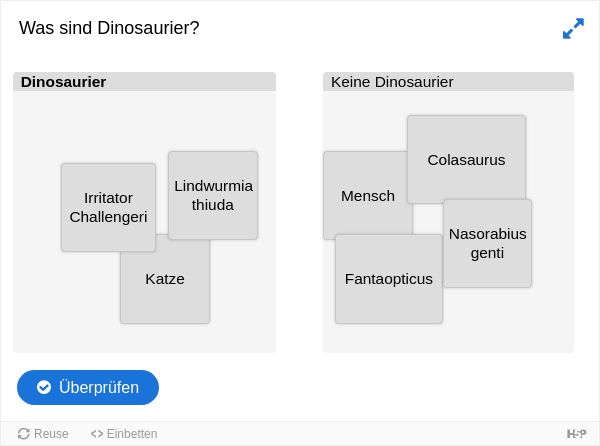Viewport: 600px width, 446px height.
Task: Click the checkmark icon on Überprüfen
Action: click(44, 387)
